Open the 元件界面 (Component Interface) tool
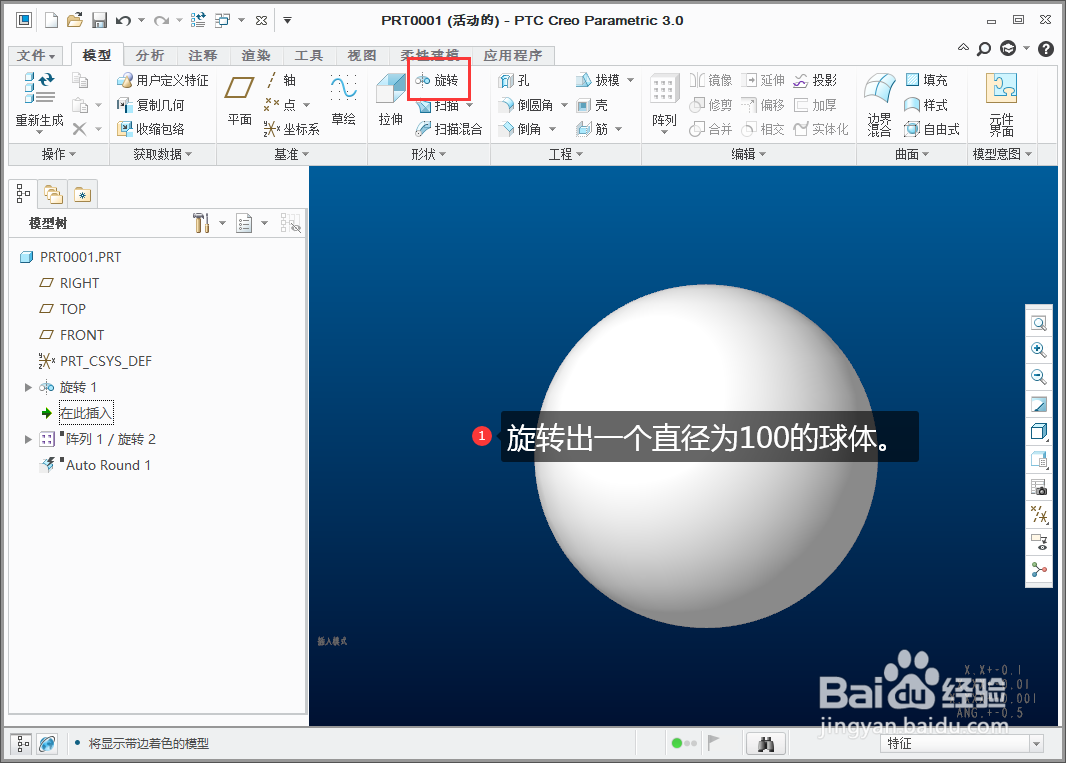 coord(1001,104)
